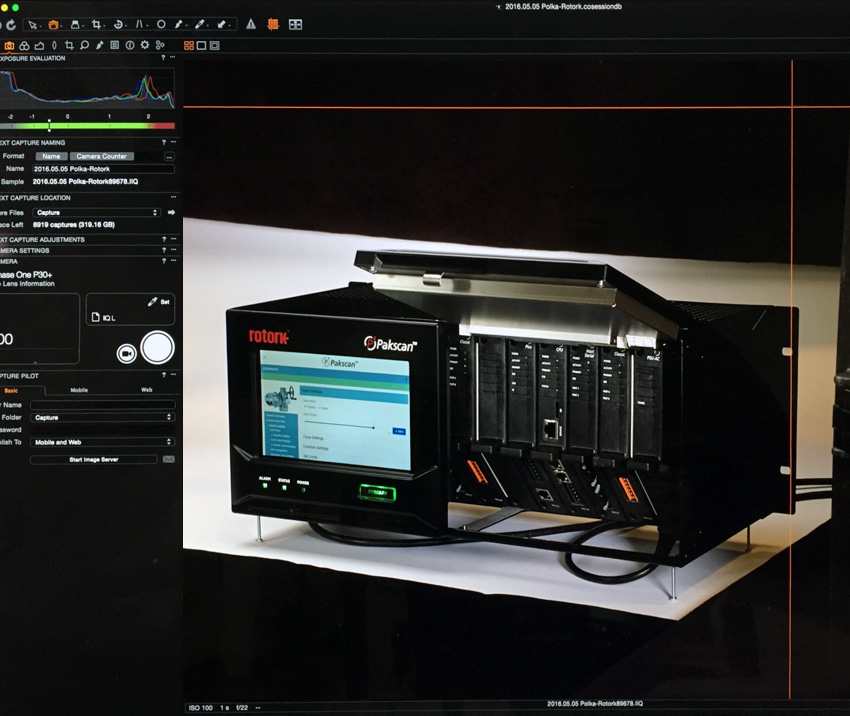Select the circular Spot Removal tool
Image resolution: width=850 pixels, height=716 pixels.
click(x=161, y=24)
